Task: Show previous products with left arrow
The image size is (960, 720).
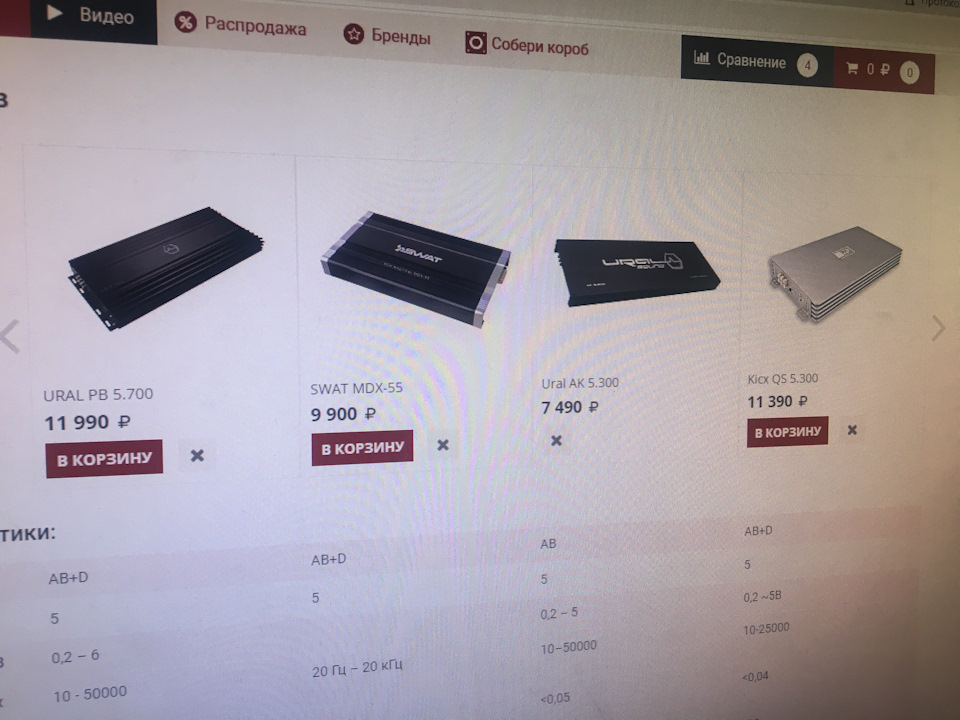Action: 10,336
